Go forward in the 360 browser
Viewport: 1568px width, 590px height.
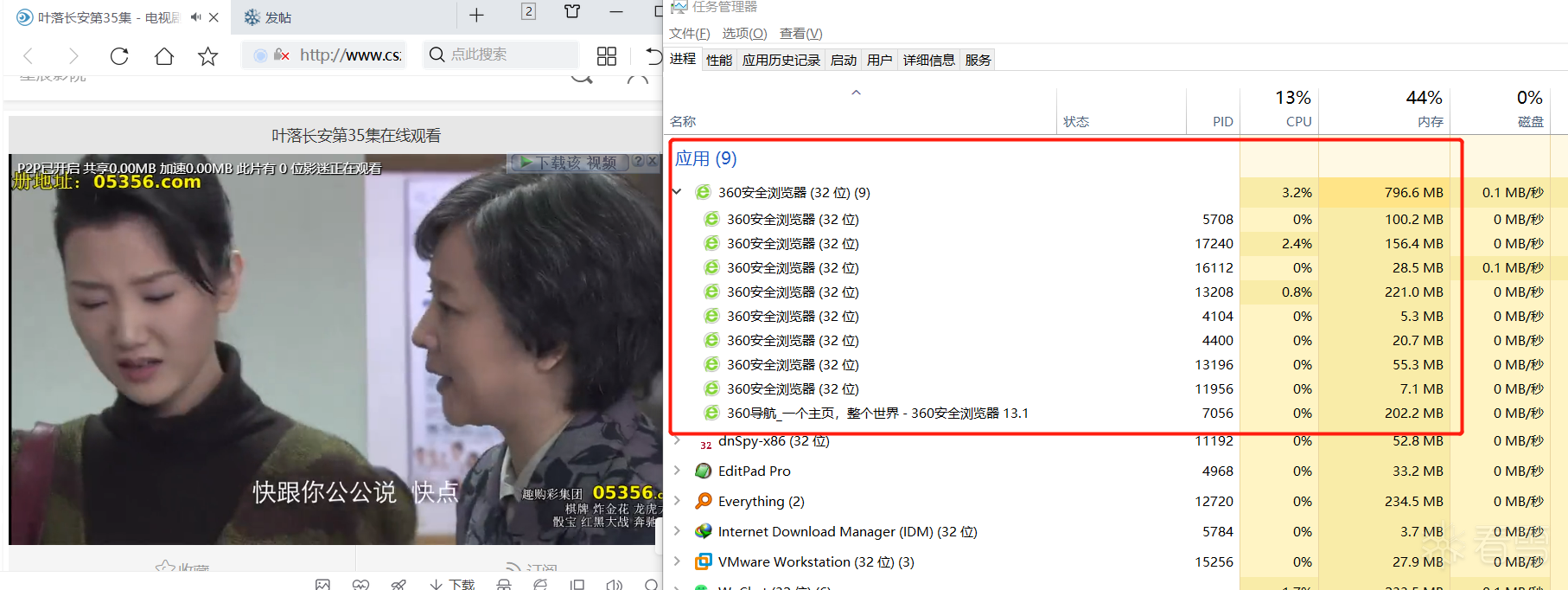tap(73, 56)
